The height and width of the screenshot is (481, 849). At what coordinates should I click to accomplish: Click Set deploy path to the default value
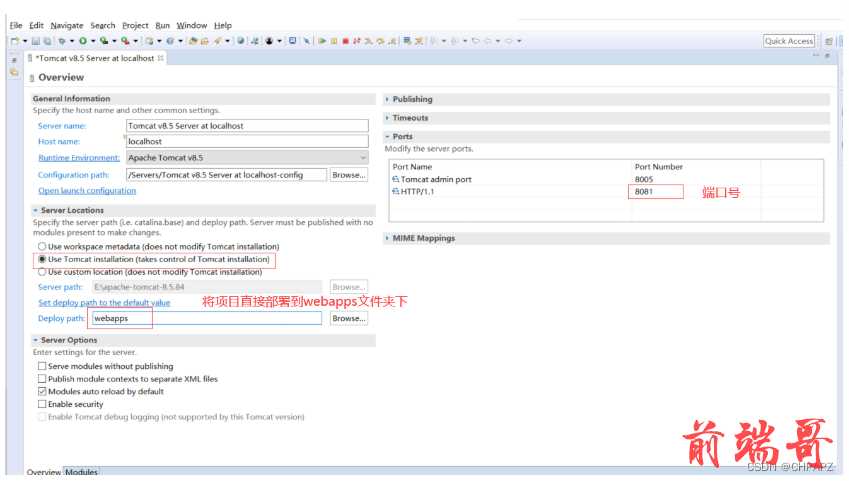(x=104, y=303)
